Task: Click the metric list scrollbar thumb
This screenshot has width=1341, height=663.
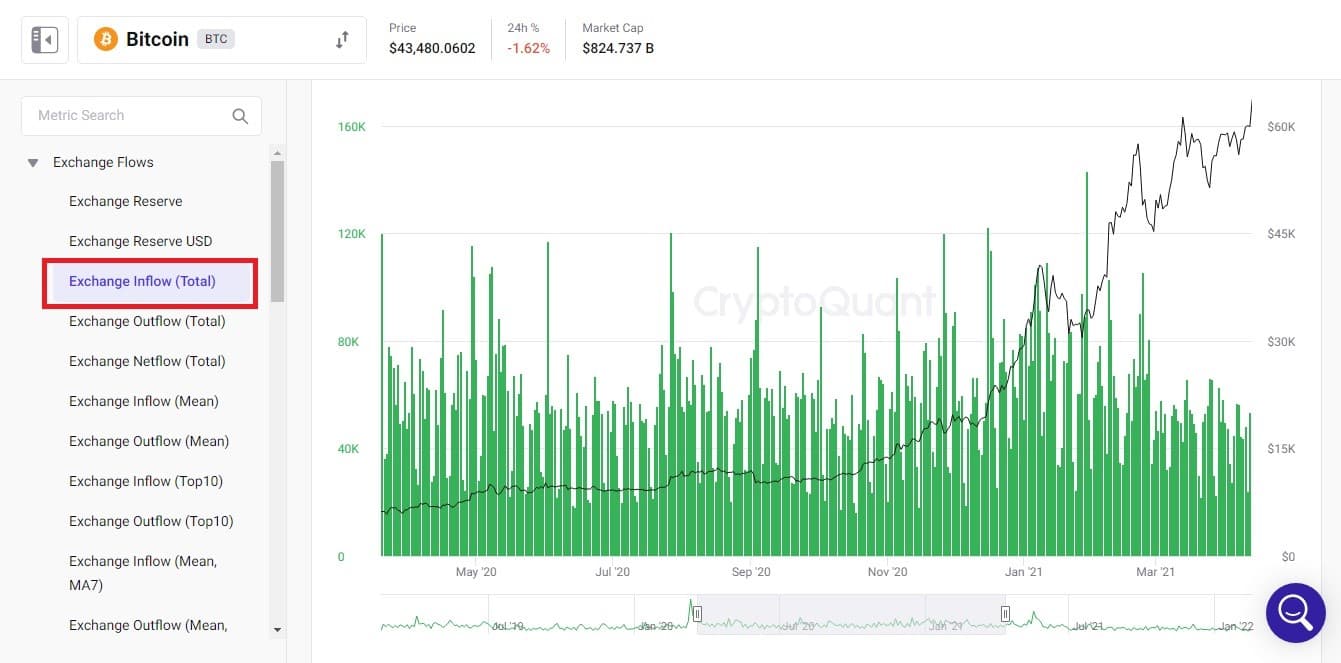Action: pos(278,231)
